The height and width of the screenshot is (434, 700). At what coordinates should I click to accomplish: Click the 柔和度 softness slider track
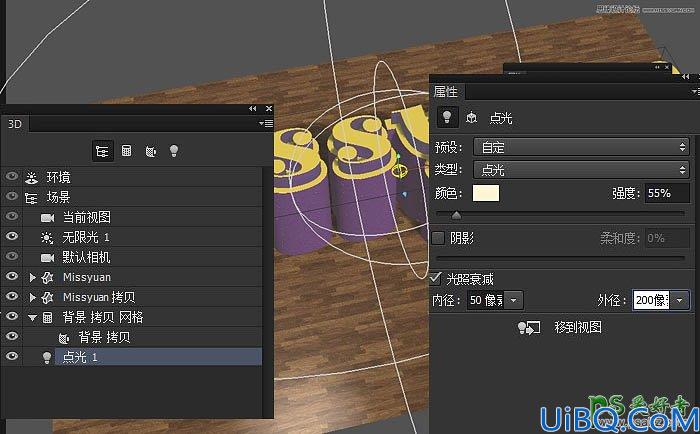(x=560, y=258)
